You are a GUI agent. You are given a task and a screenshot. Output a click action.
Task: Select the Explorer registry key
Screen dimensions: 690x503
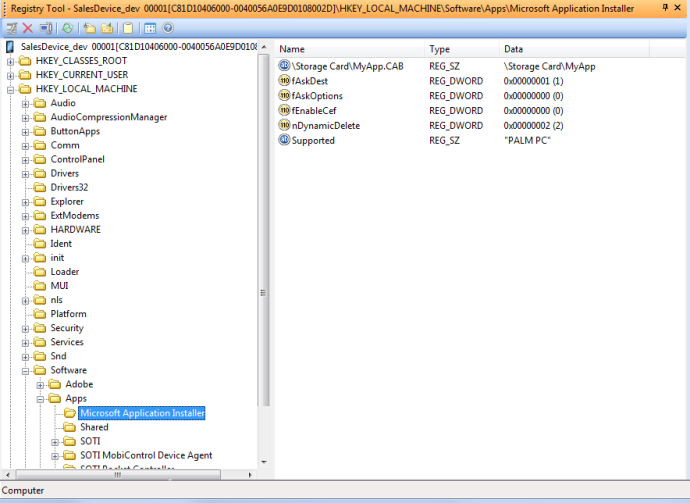(x=67, y=202)
